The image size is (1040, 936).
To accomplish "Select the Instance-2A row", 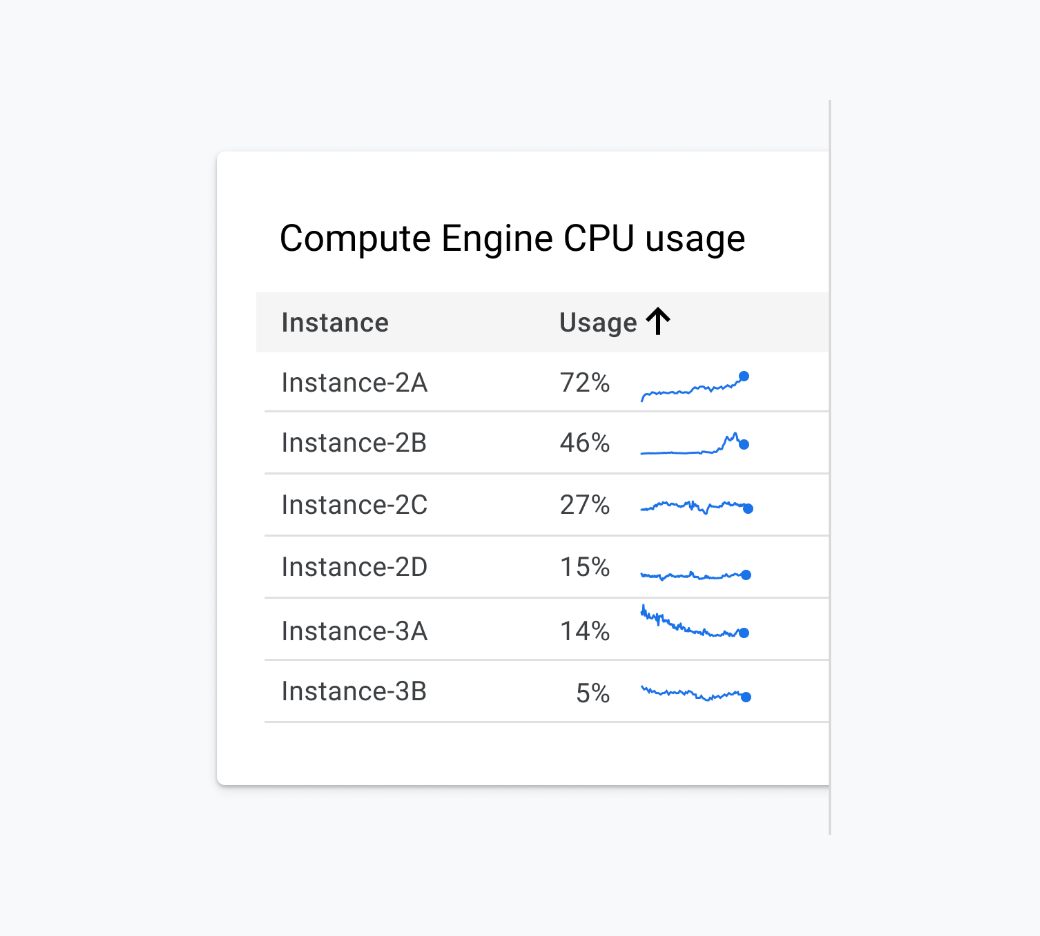I will pos(354,383).
